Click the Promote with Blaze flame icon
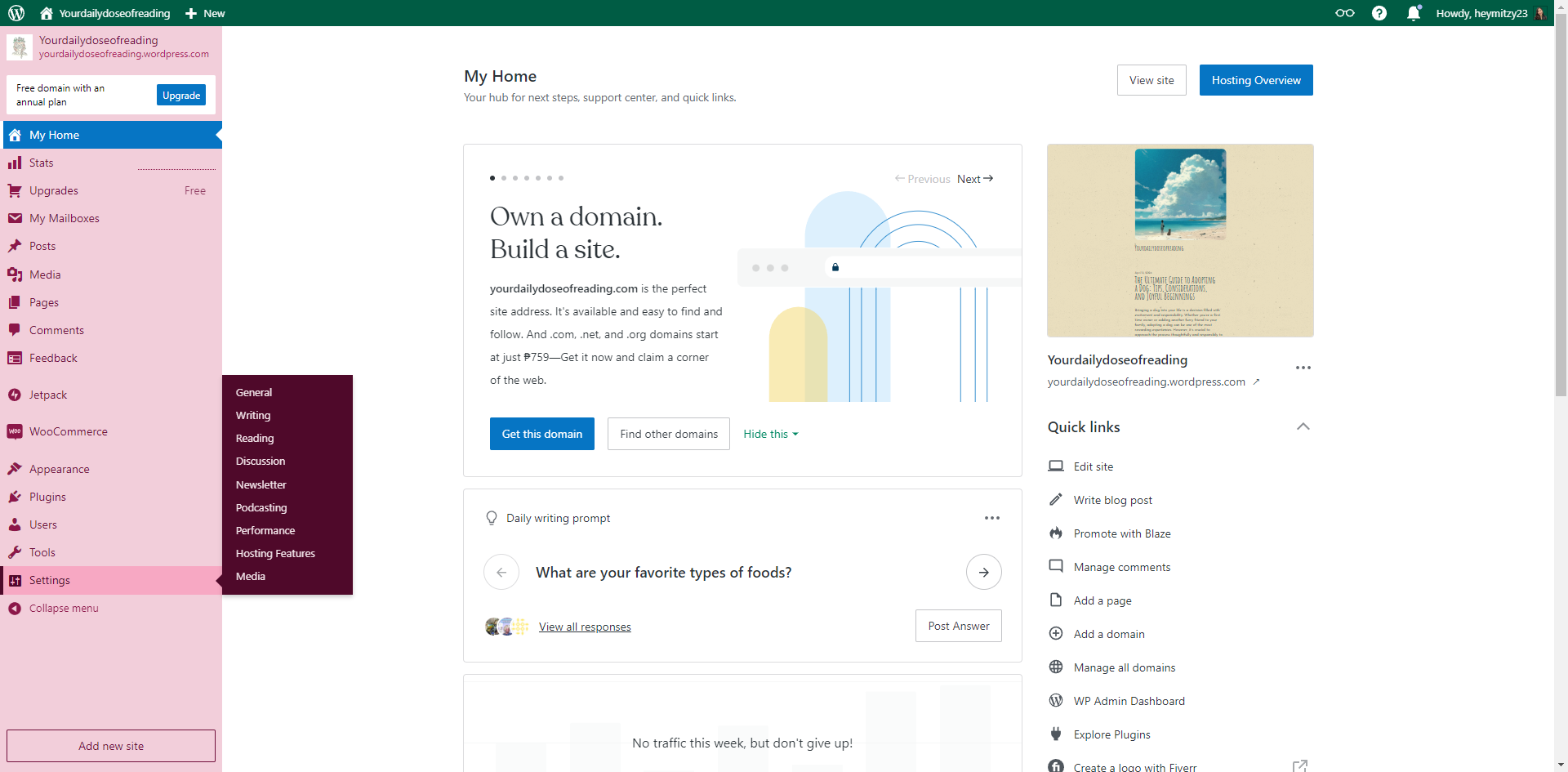This screenshot has width=1568, height=772. tap(1056, 533)
